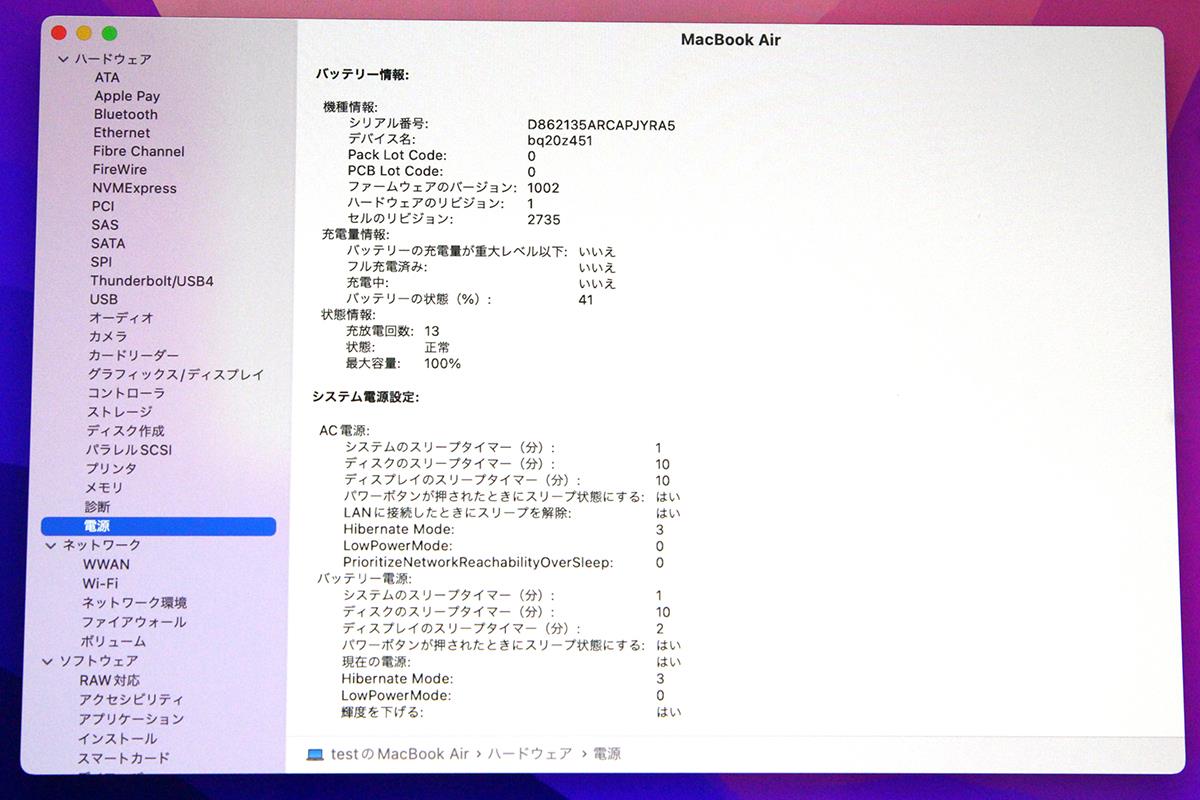Image resolution: width=1200 pixels, height=800 pixels.
Task: Open the Bluetooth hardware entry
Action: (x=126, y=114)
